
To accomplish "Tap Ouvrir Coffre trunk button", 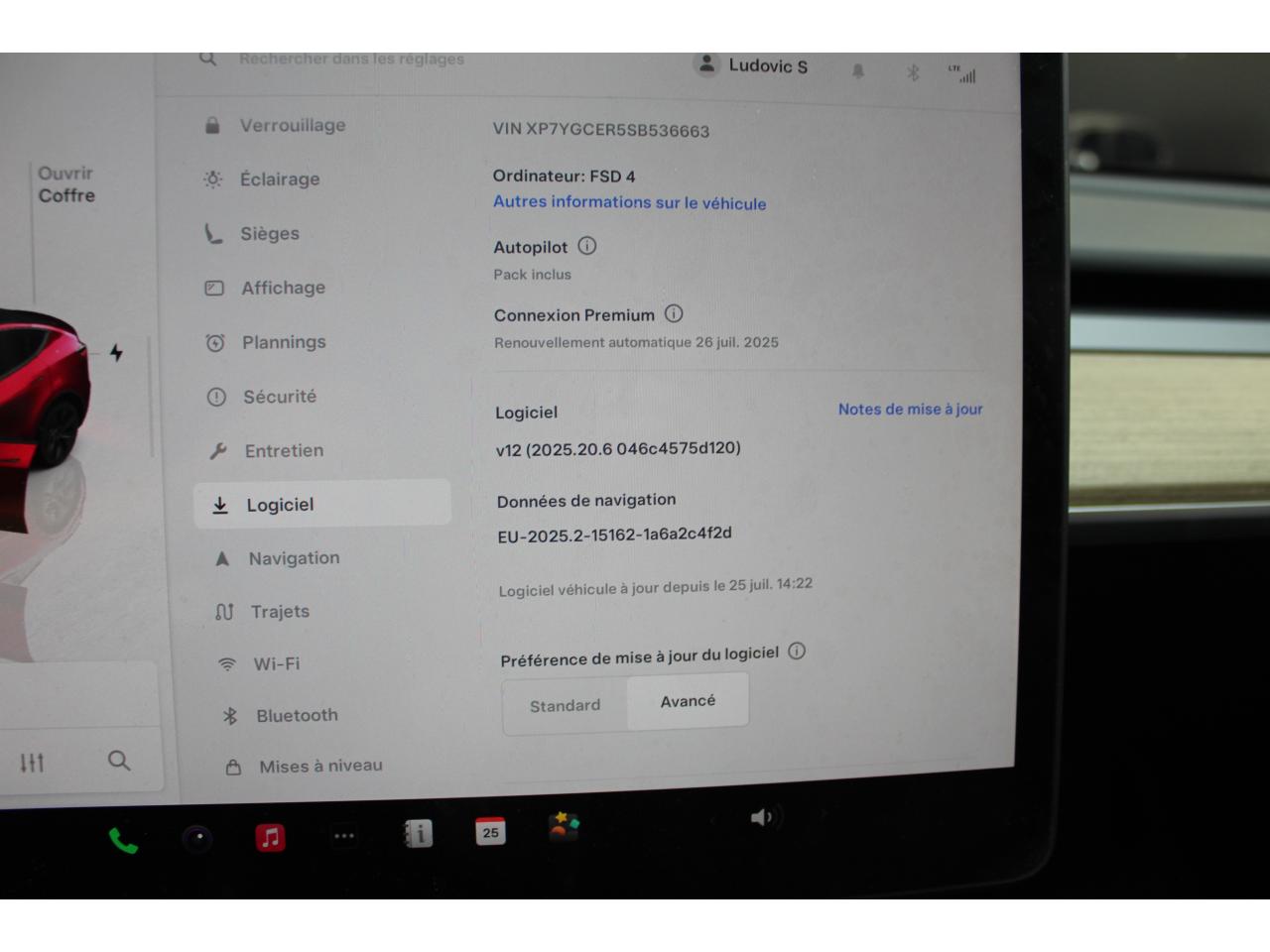I will pos(65,184).
